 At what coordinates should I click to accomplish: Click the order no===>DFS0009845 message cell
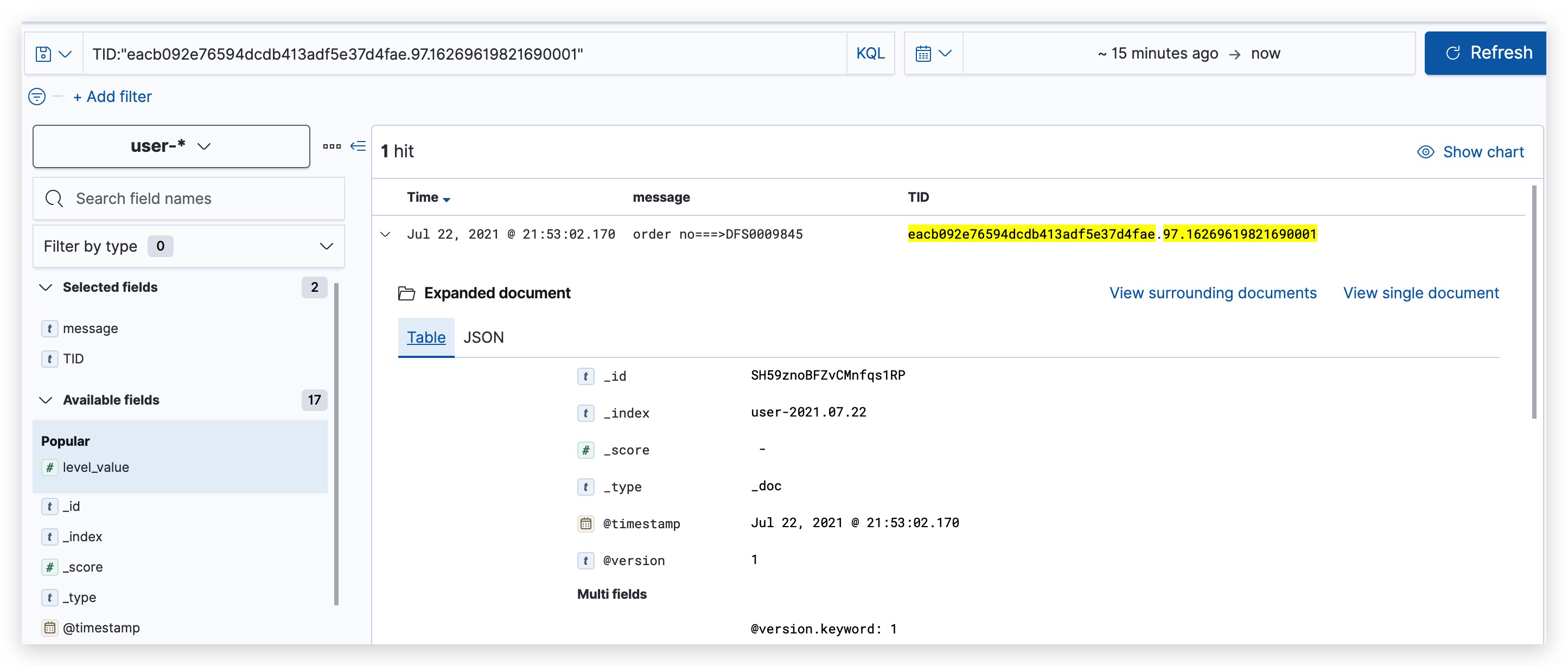(x=718, y=234)
